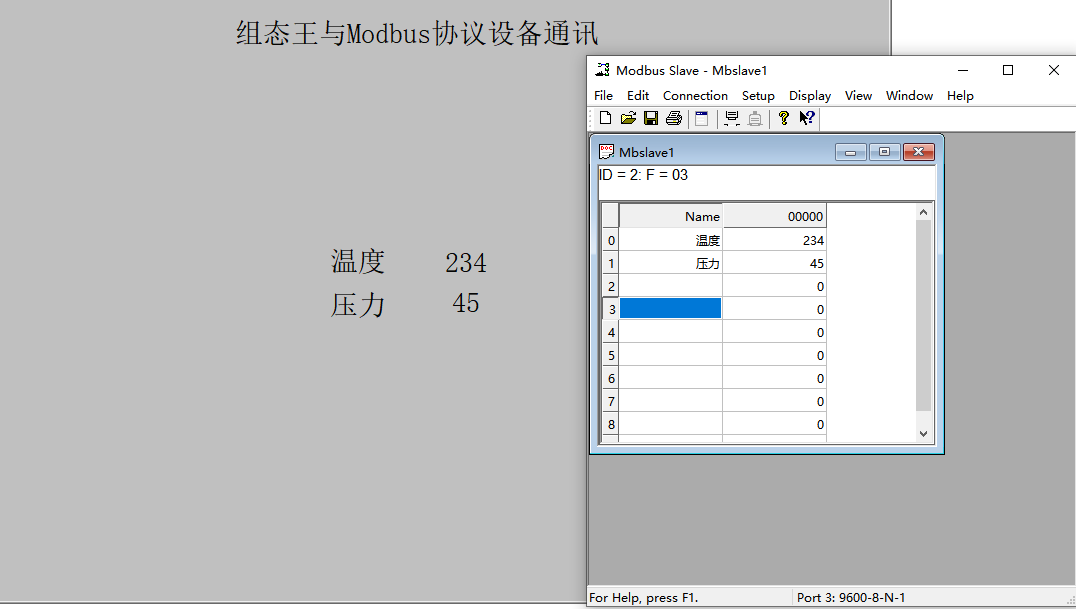This screenshot has width=1076, height=609.
Task: Select the name cell in row 8
Action: tap(670, 424)
